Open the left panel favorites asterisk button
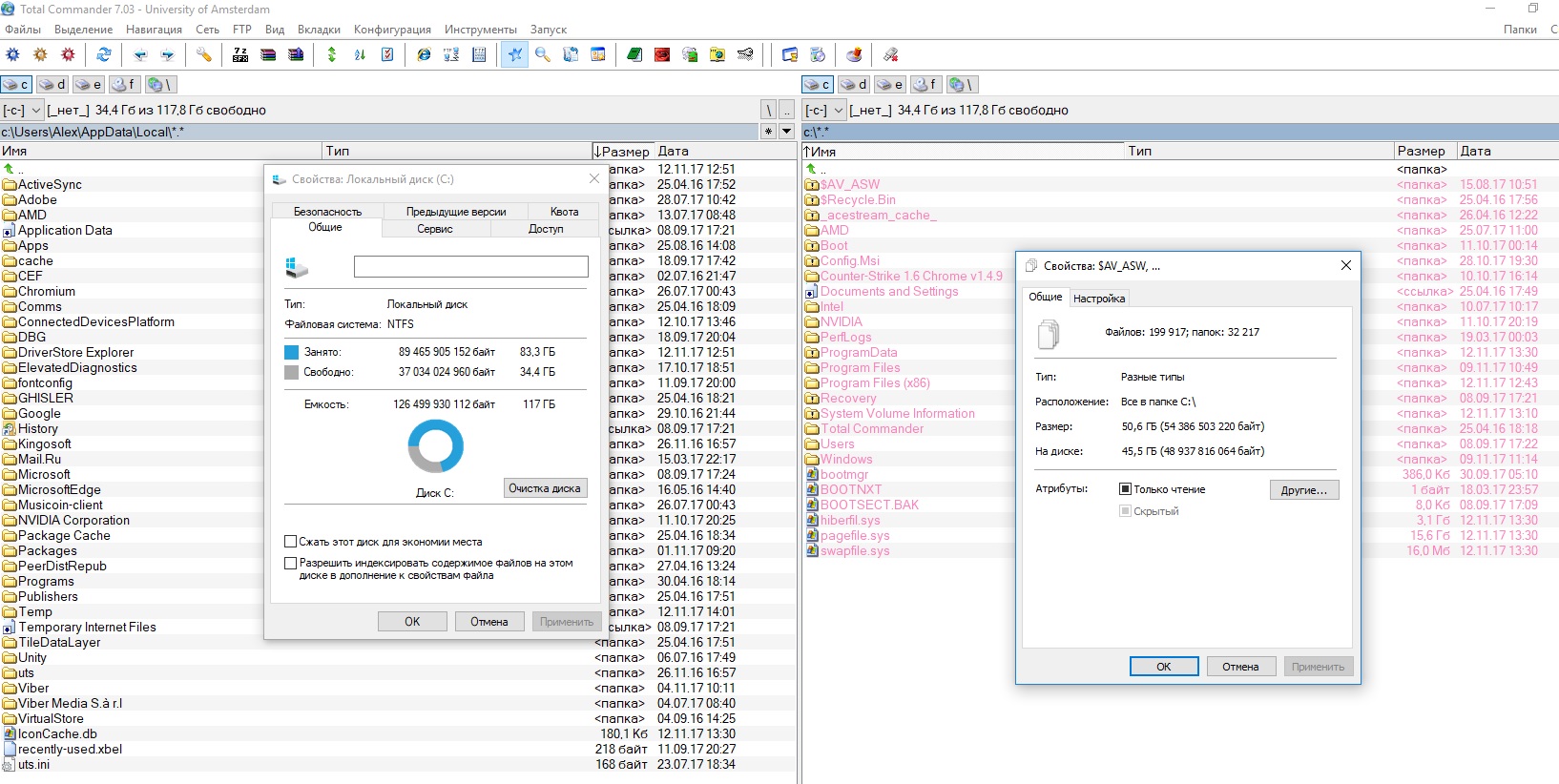Viewport: 1559px width, 784px height. click(x=769, y=132)
